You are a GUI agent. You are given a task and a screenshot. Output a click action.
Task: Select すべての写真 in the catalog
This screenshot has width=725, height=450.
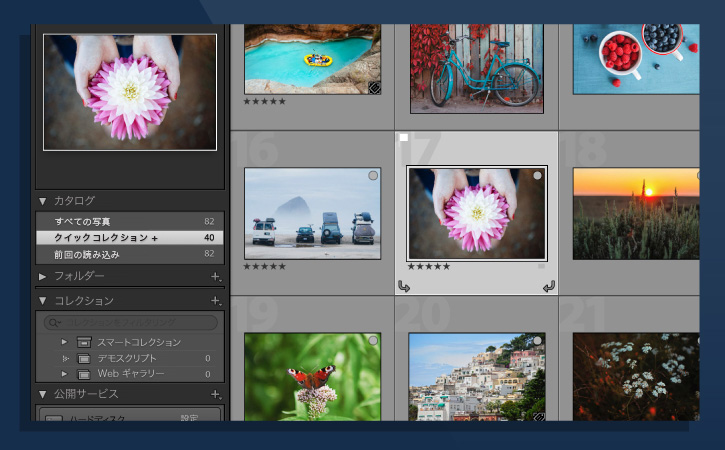[130, 222]
